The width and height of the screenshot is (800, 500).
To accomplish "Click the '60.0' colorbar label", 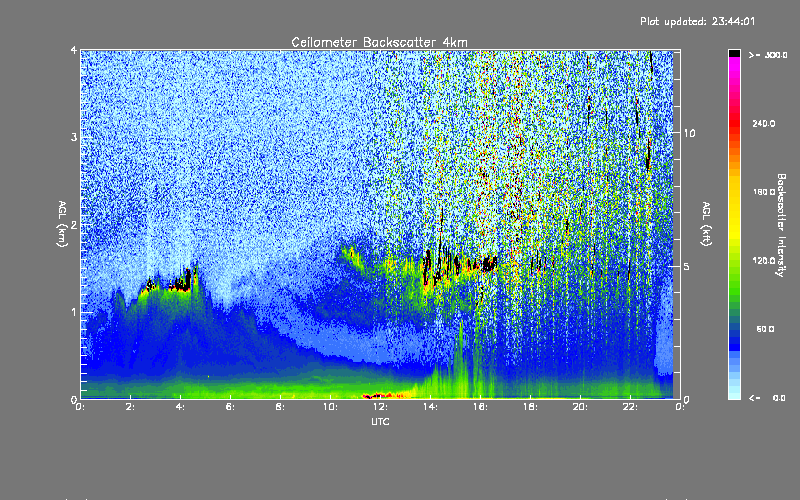I will point(765,329).
